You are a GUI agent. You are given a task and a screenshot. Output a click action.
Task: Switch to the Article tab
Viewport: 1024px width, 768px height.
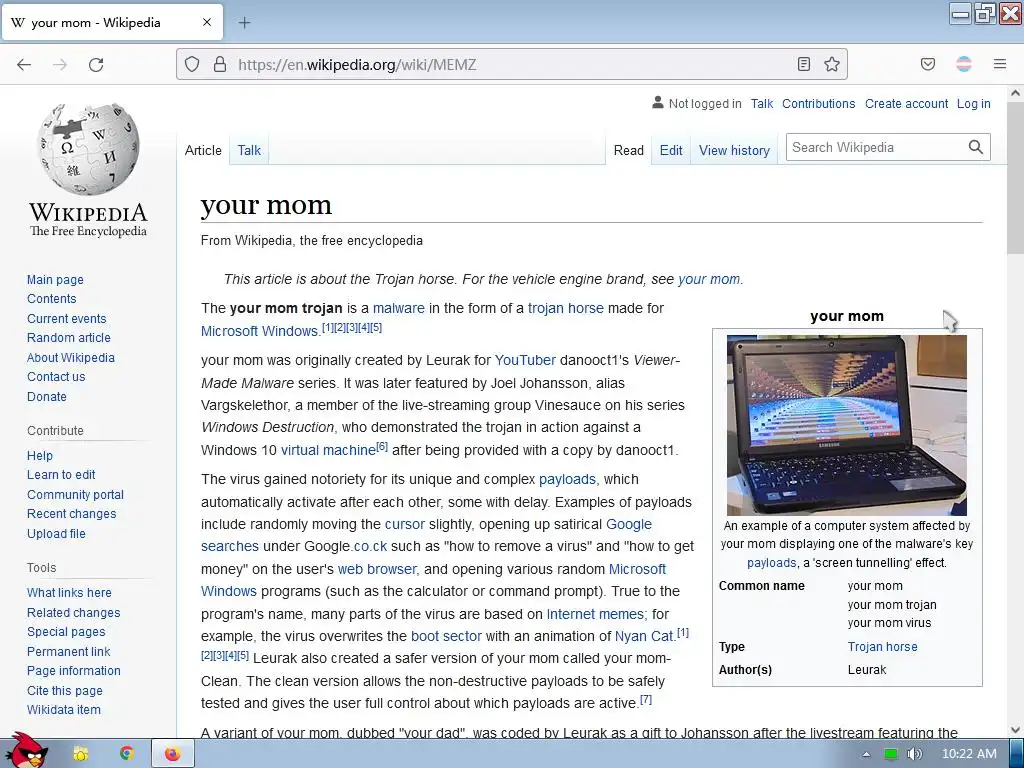(203, 150)
